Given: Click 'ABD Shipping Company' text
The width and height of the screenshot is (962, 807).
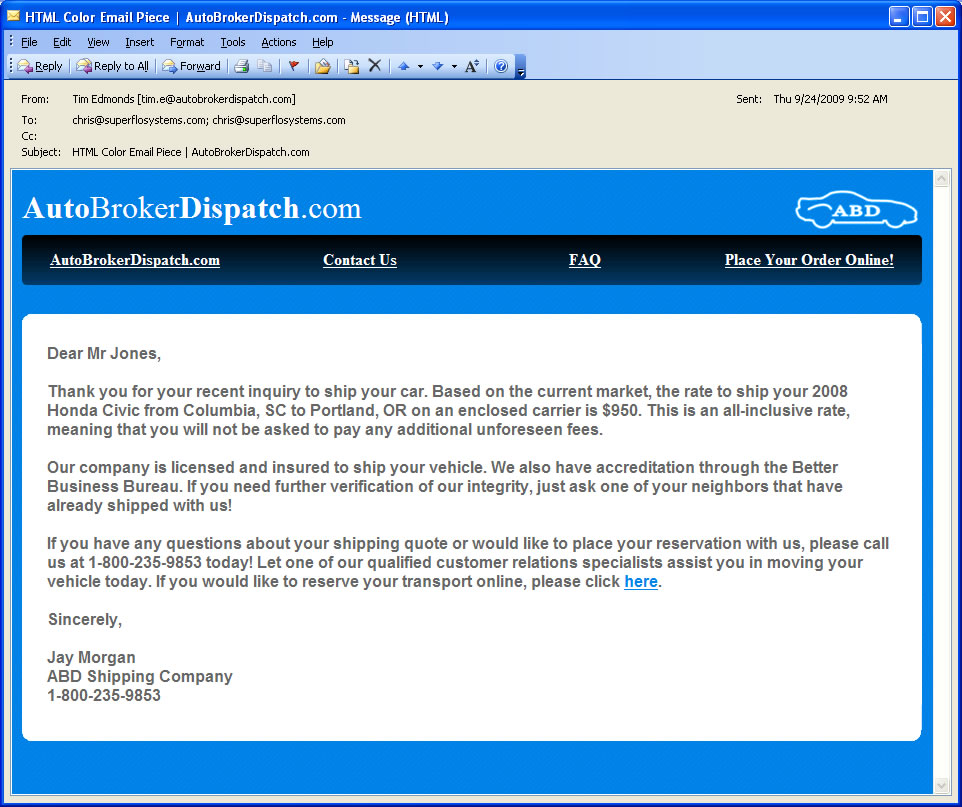Looking at the screenshot, I should [x=140, y=676].
